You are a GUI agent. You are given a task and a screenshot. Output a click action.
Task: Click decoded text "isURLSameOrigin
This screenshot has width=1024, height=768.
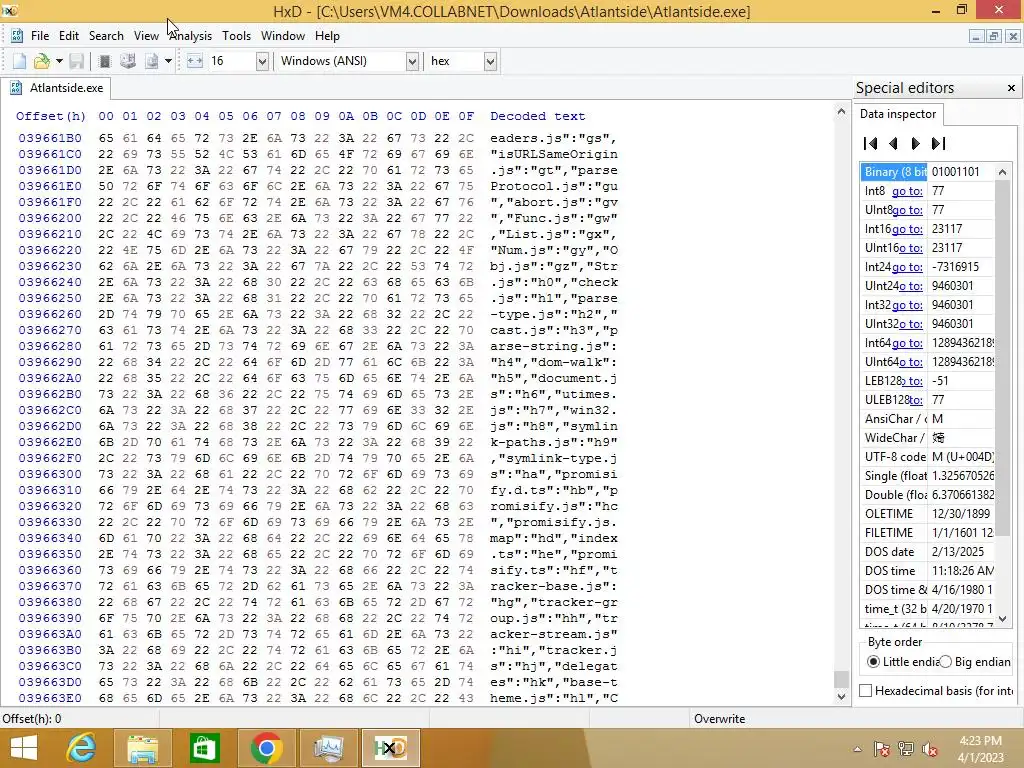point(554,154)
